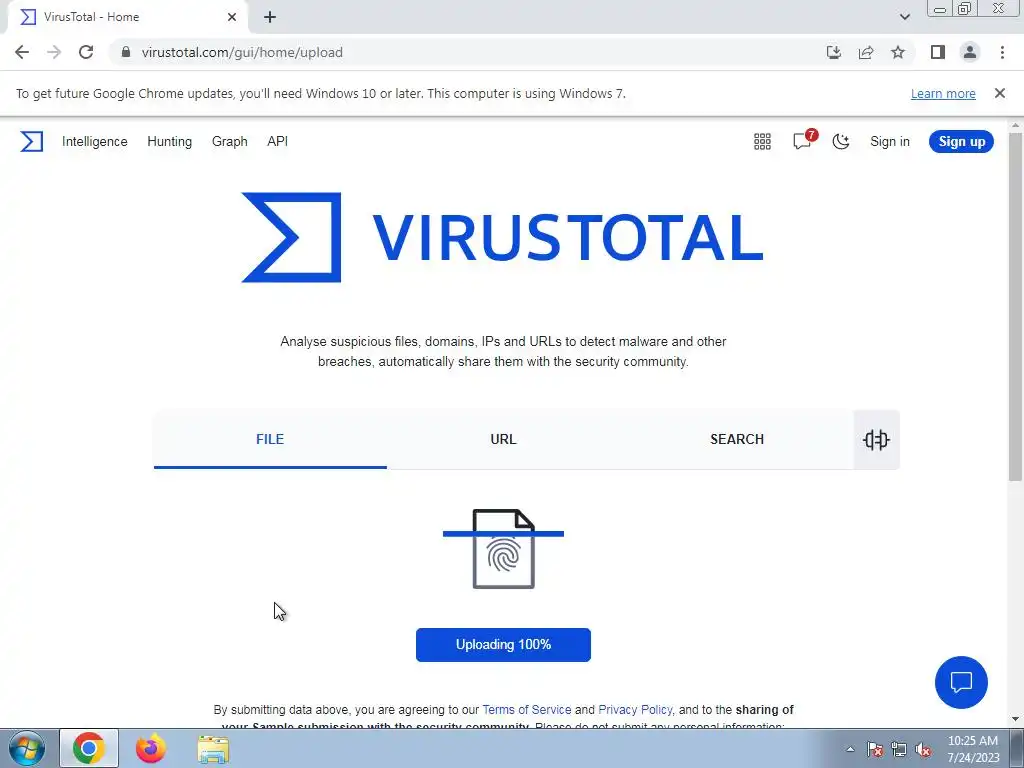This screenshot has width=1024, height=768.
Task: Click the VirusTotal sigma logo in navbar
Action: 31,142
